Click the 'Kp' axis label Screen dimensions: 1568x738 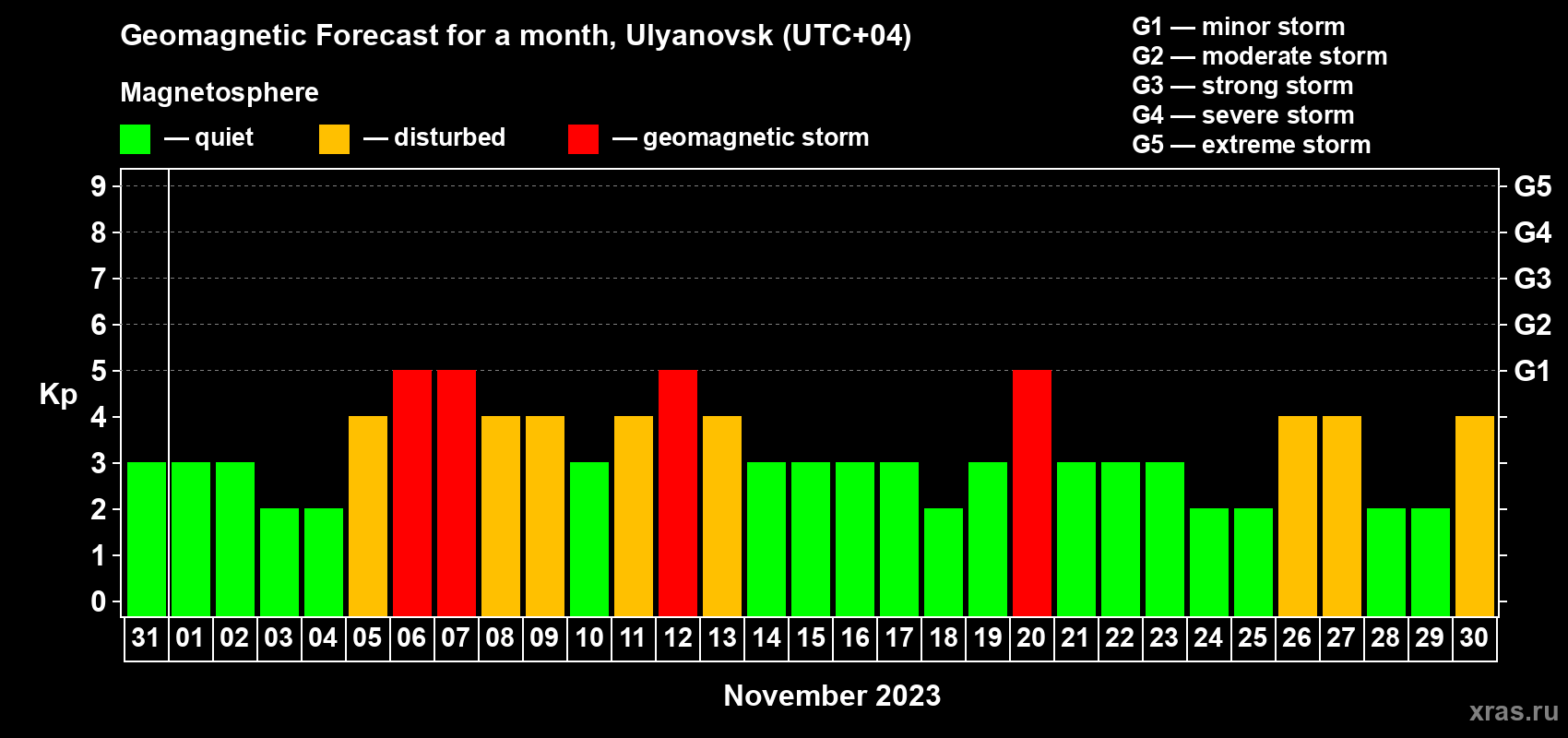point(58,394)
